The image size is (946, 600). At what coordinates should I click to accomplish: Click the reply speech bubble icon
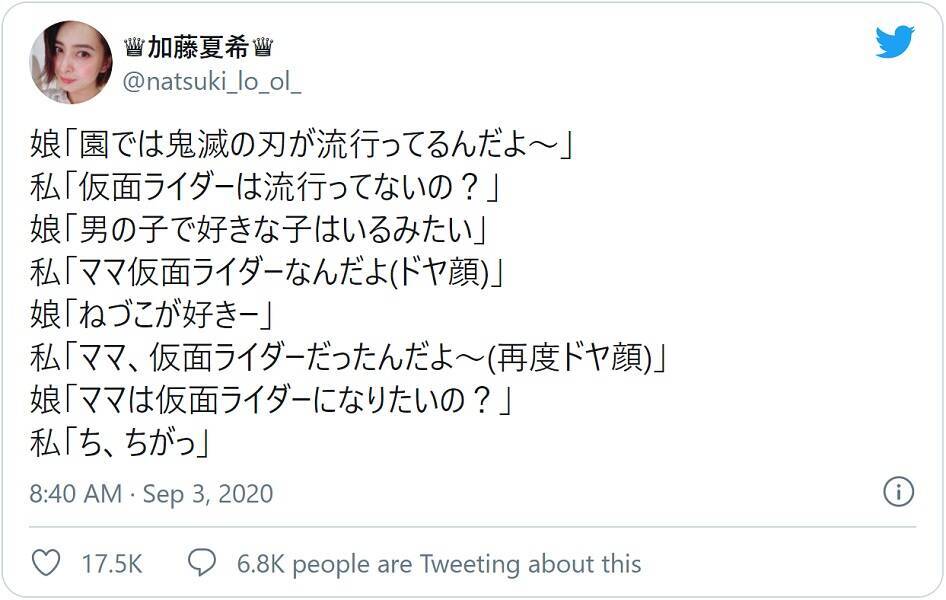(x=203, y=563)
